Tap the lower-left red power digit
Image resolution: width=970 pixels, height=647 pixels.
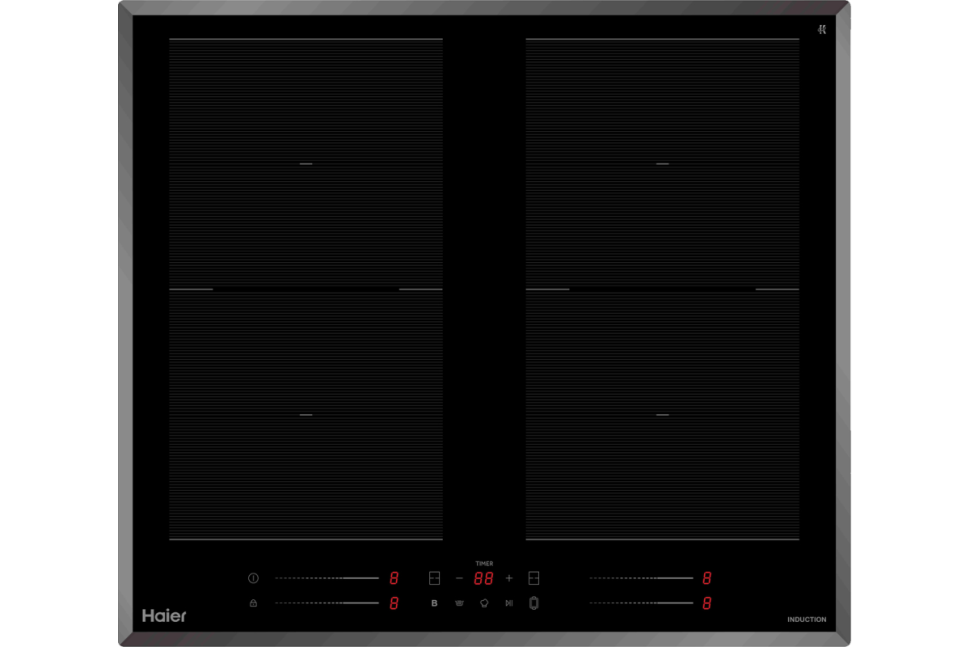click(x=394, y=604)
